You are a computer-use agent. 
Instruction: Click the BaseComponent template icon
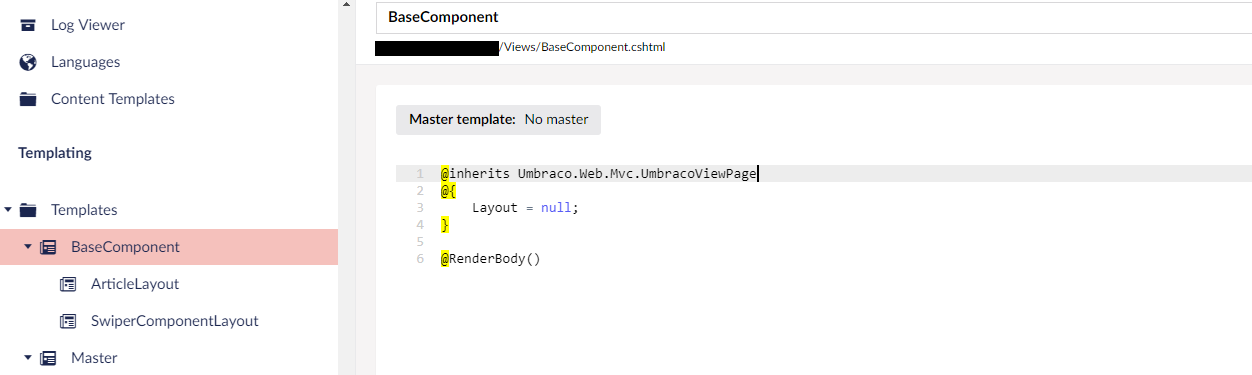(48, 247)
